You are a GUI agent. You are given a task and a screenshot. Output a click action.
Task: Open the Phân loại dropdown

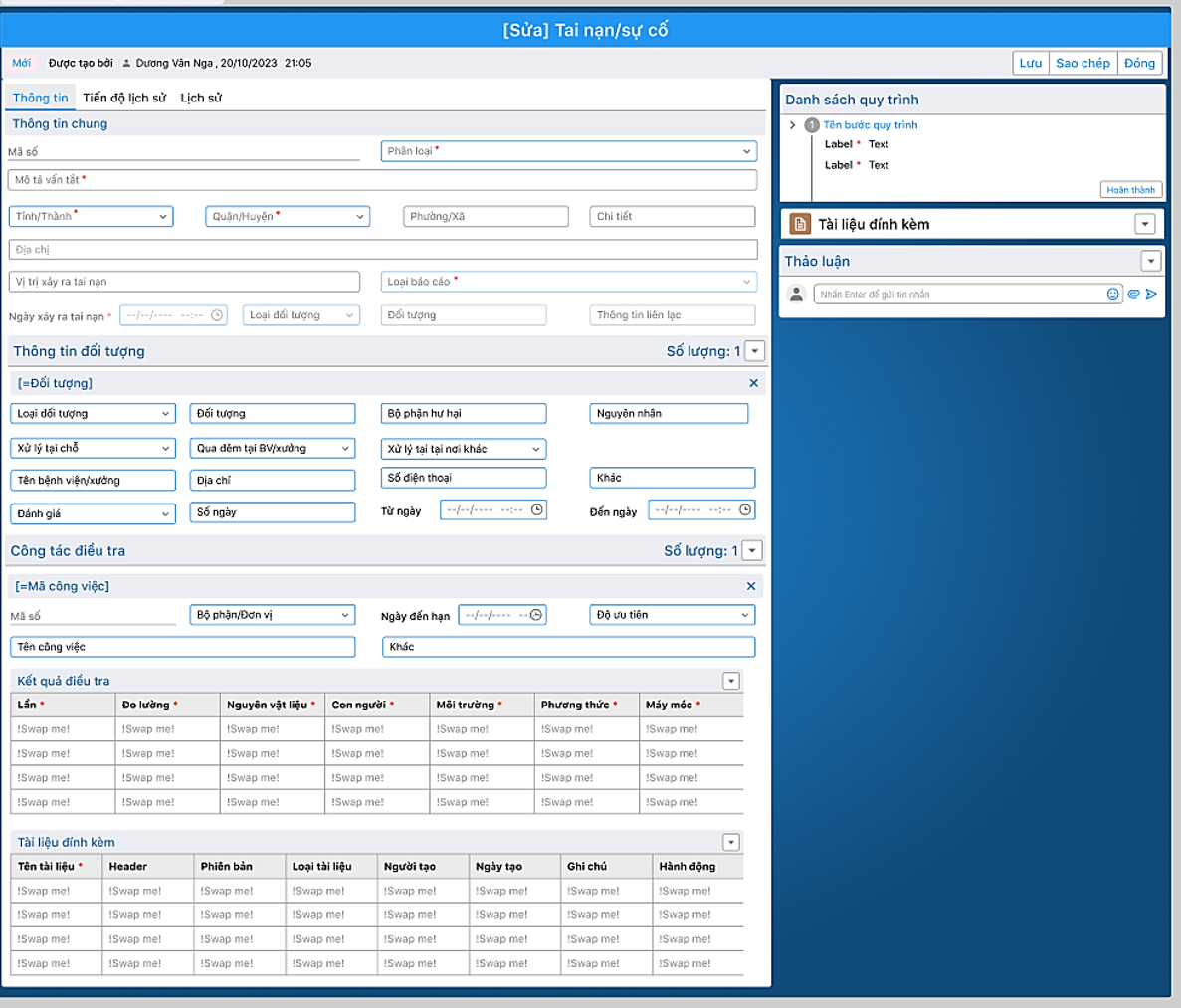click(x=568, y=151)
